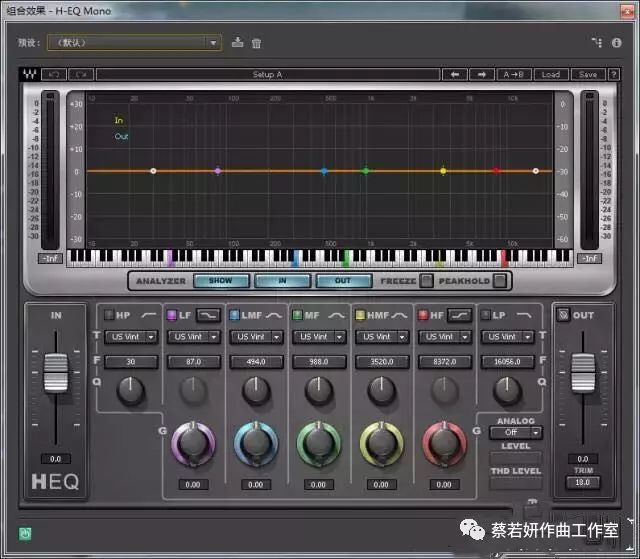
Task: Toggle the blue LMF band
Action: (234, 315)
